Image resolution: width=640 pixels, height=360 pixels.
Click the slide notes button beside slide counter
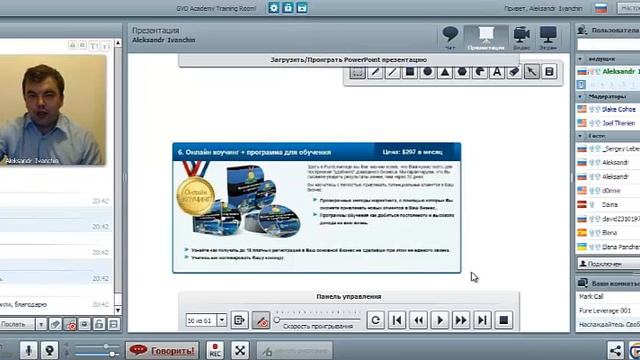pos(239,320)
